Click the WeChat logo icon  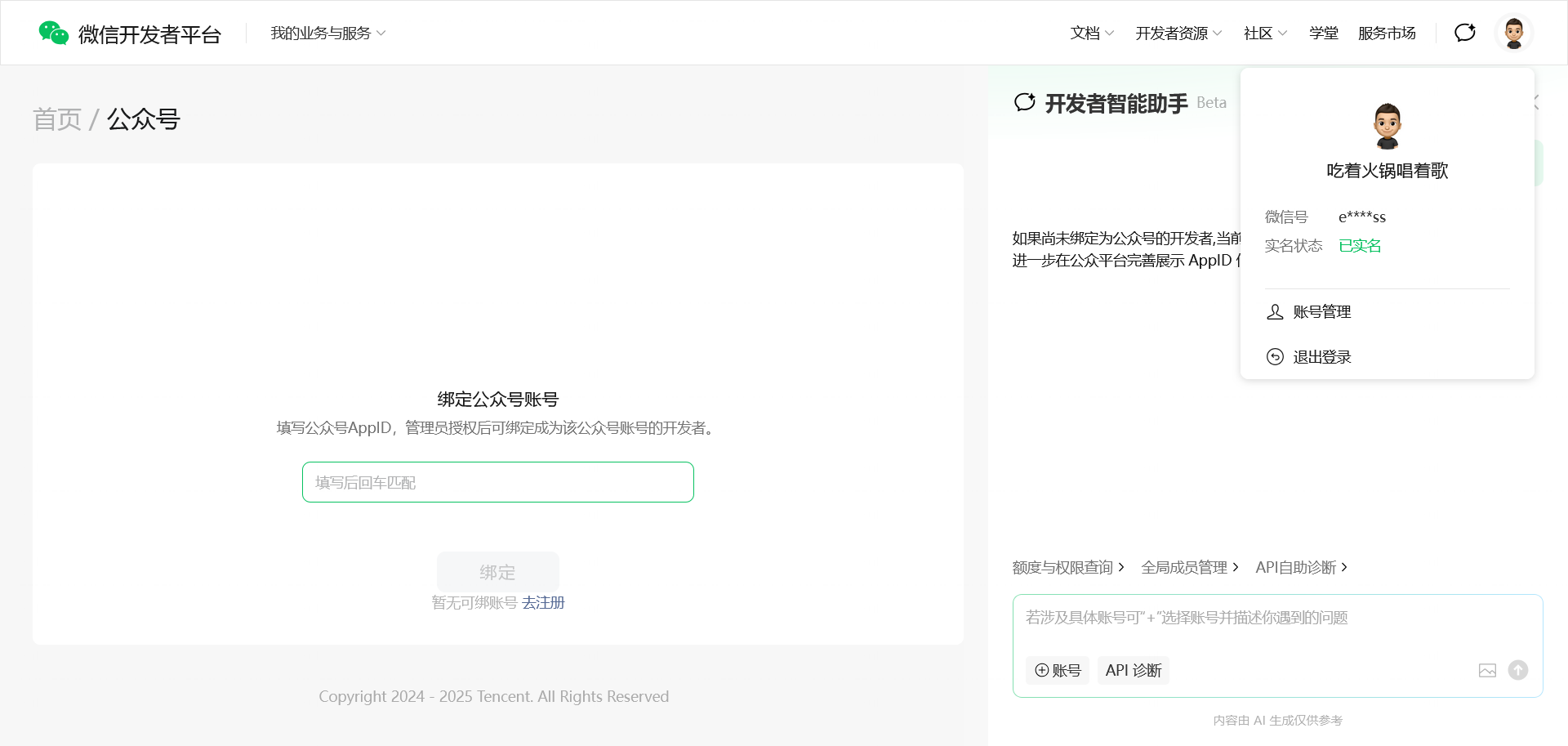[54, 33]
